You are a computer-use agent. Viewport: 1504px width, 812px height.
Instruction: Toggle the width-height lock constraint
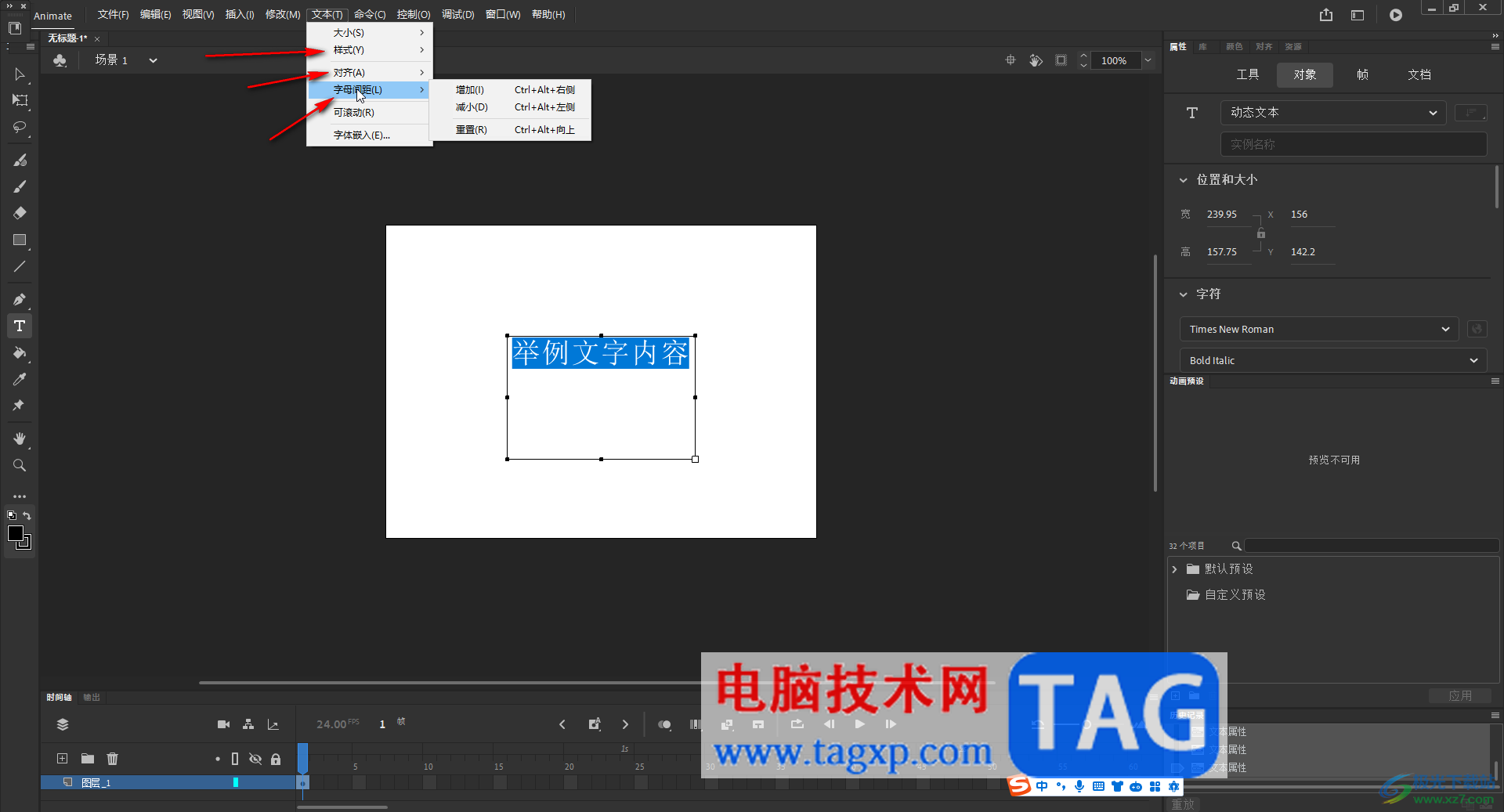(x=1261, y=233)
